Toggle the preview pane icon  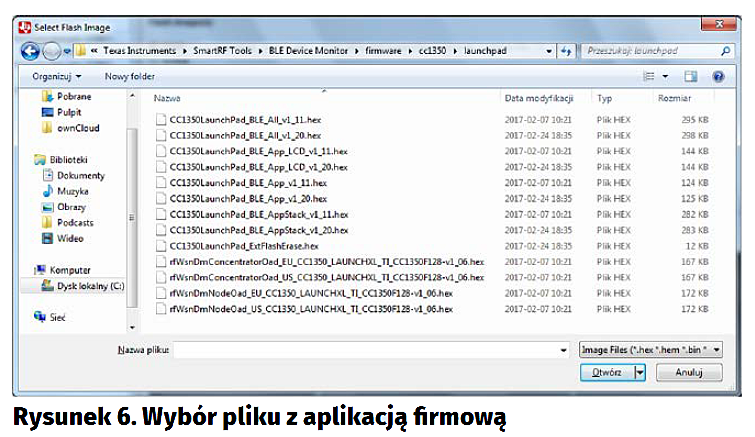(690, 76)
